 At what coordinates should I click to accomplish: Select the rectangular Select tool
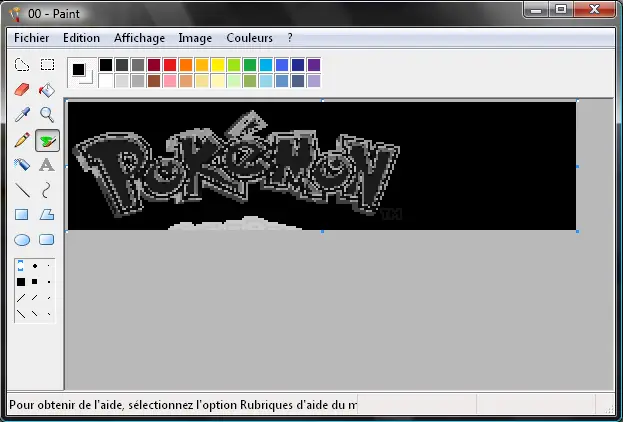(x=47, y=65)
